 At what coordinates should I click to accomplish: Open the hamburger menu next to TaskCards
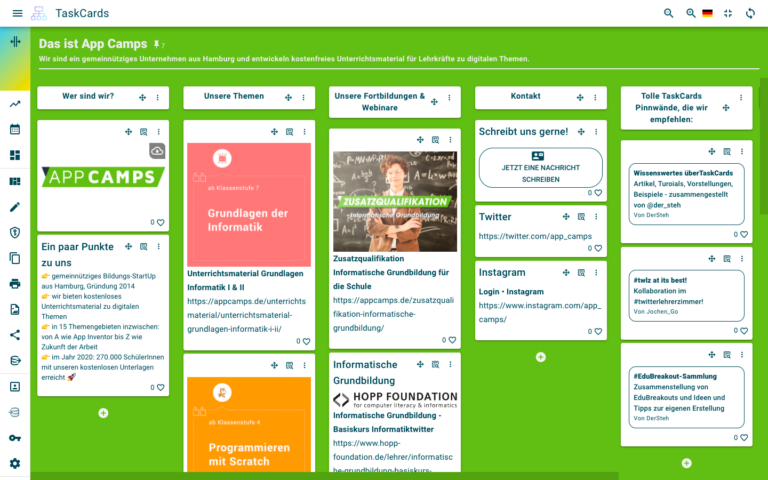point(17,13)
